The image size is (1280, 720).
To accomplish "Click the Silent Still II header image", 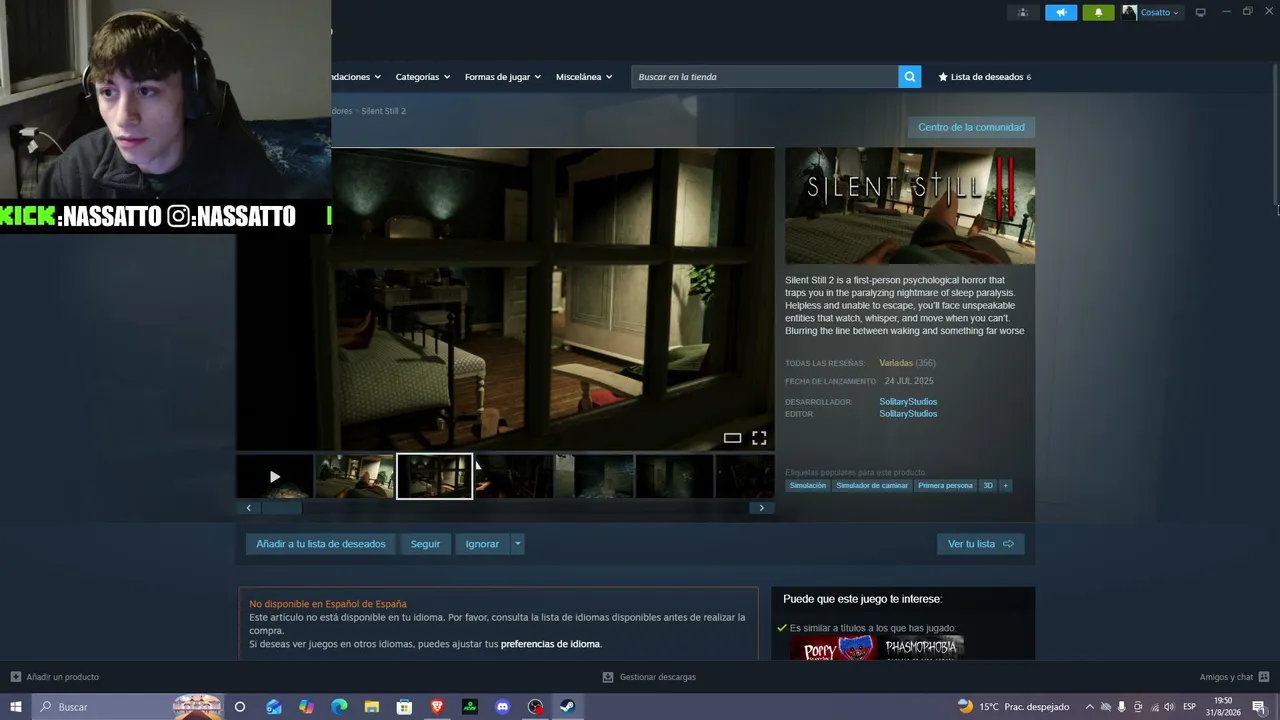I will (x=910, y=206).
